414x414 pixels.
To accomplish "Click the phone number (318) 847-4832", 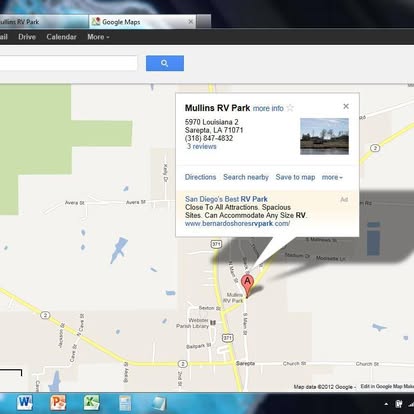I will pyautogui.click(x=209, y=138).
